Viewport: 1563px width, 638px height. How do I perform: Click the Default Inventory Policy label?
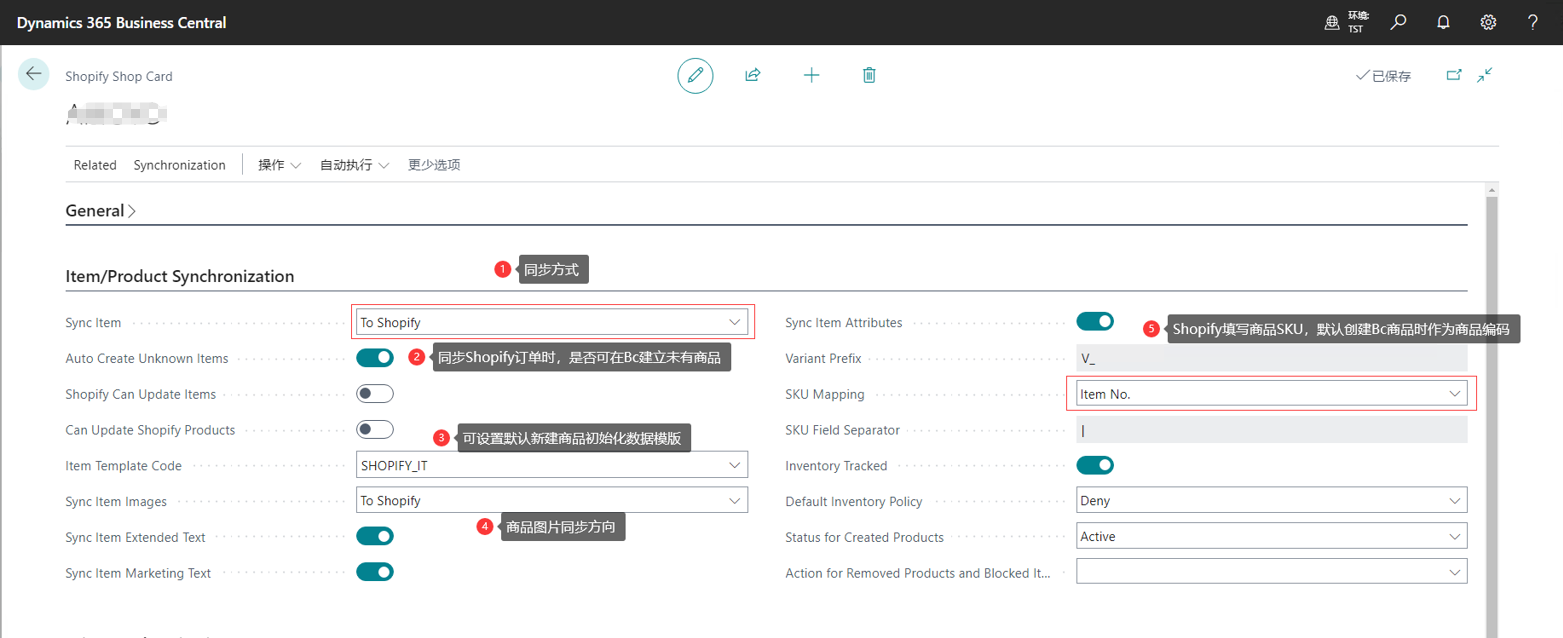tap(854, 502)
